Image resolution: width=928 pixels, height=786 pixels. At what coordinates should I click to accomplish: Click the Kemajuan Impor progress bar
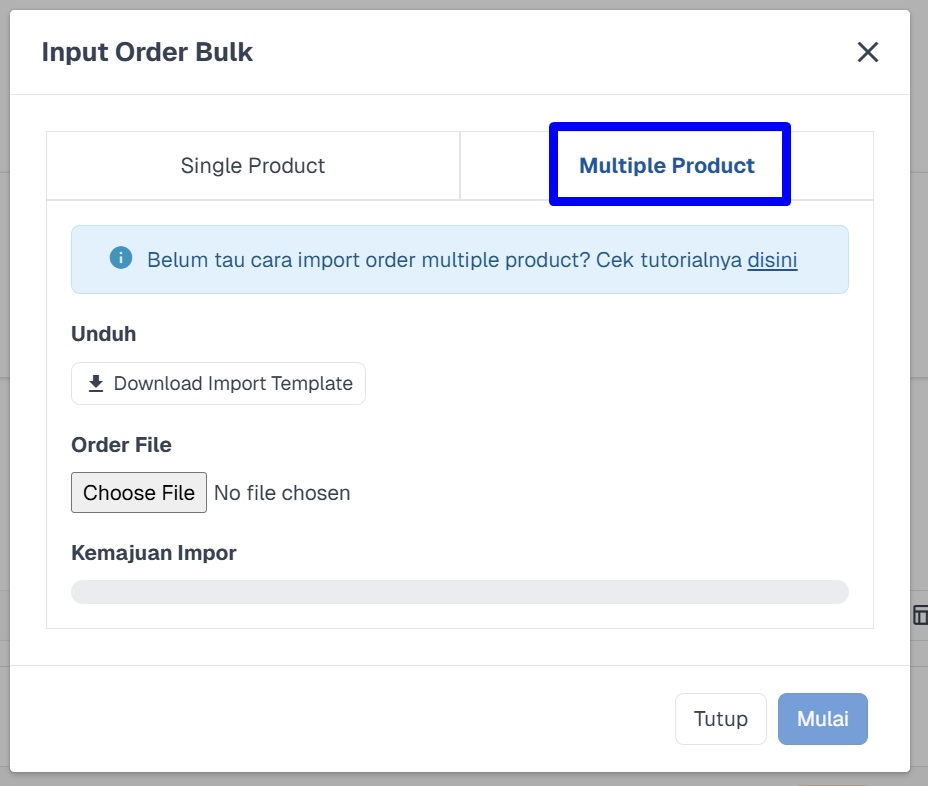click(460, 592)
